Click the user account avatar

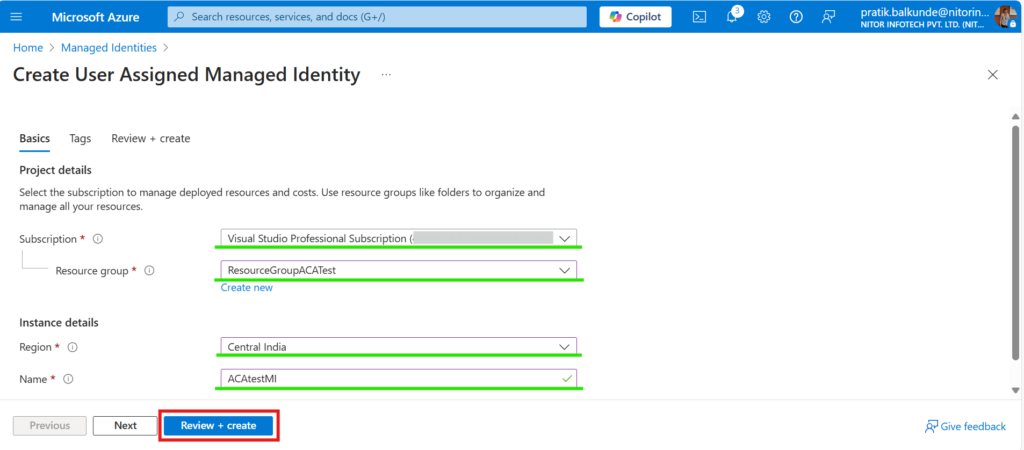click(x=1005, y=17)
